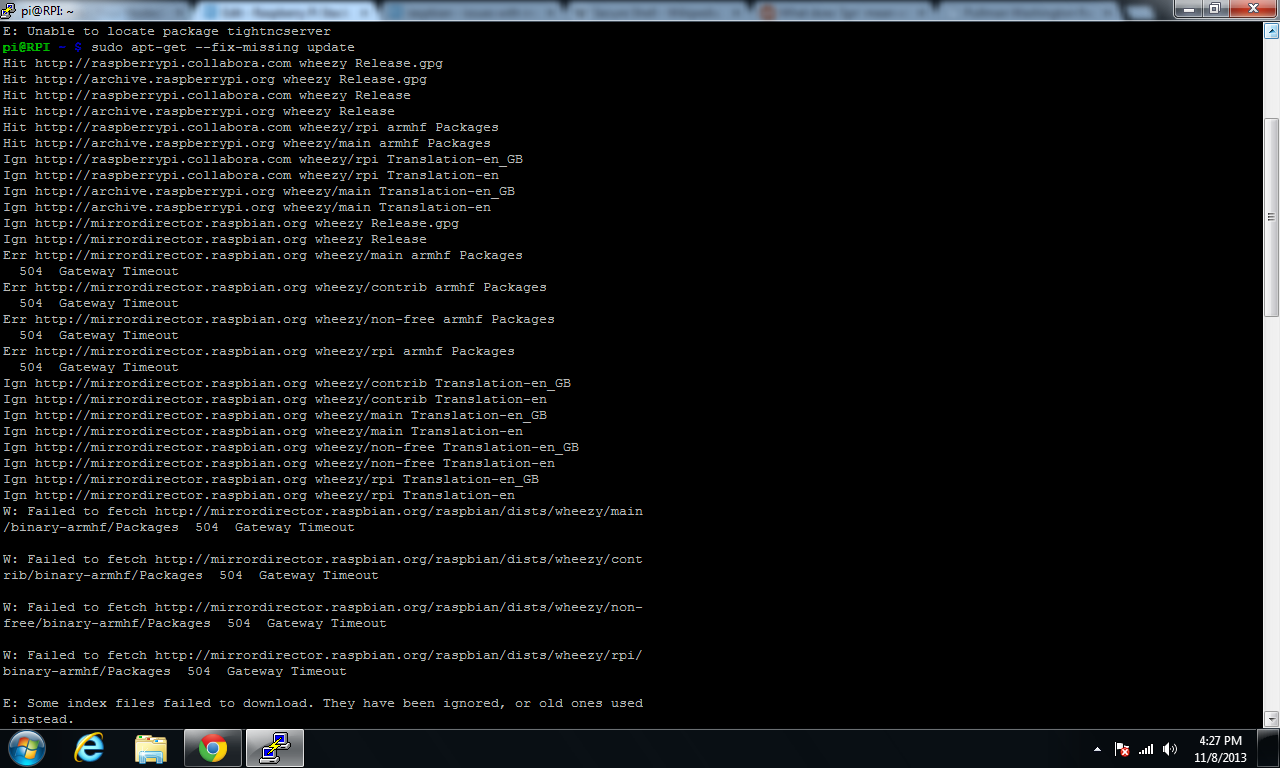Image resolution: width=1280 pixels, height=768 pixels.
Task: Open the volume speaker tray icon
Action: point(1169,749)
